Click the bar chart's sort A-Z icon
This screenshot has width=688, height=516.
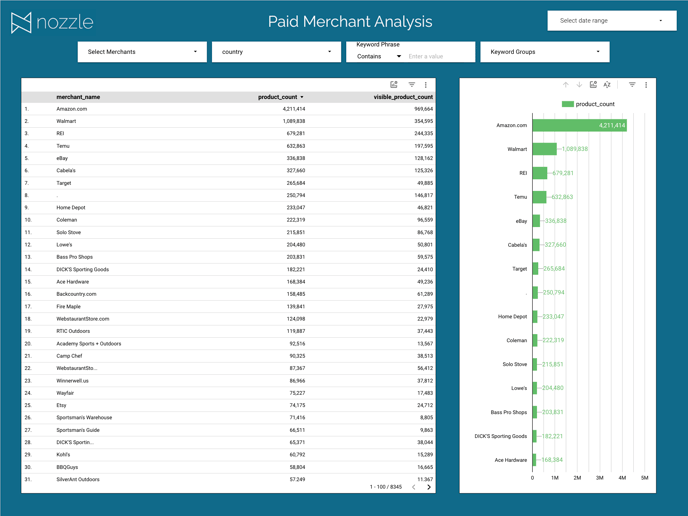pyautogui.click(x=607, y=85)
